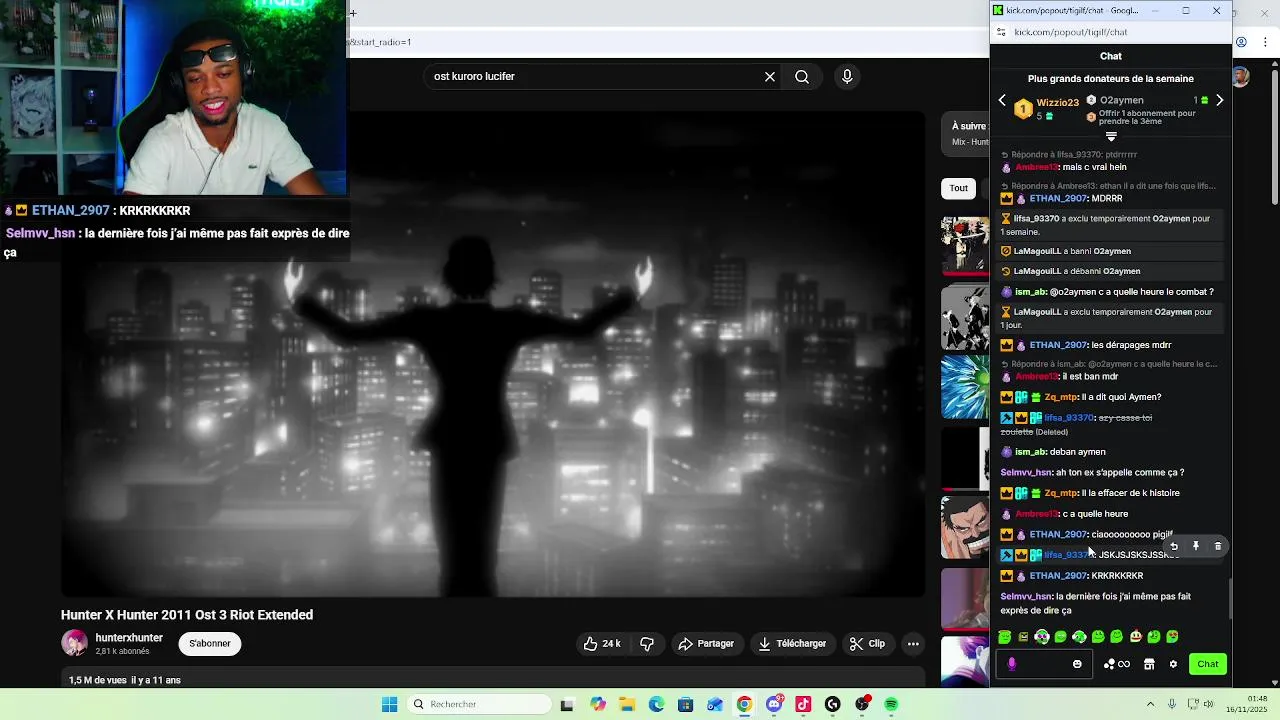Open the hunterxhunter channel name link
This screenshot has width=1280, height=720.
(x=129, y=638)
